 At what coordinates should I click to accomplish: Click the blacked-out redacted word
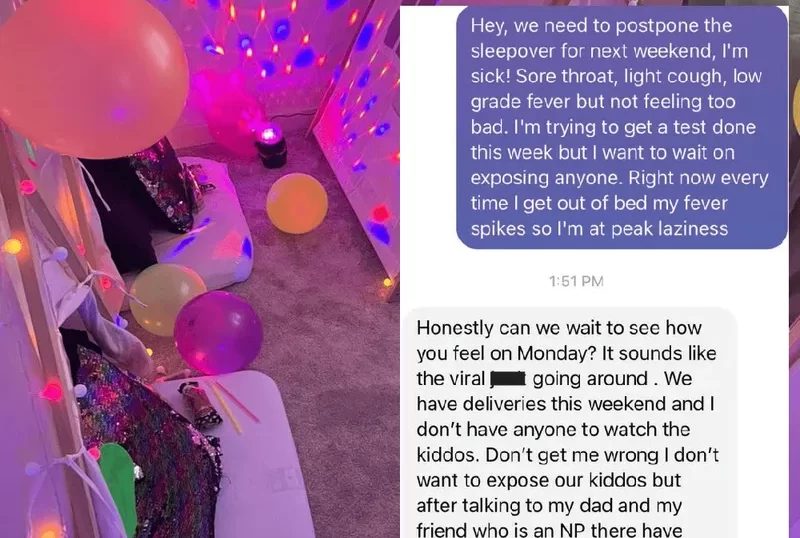tap(508, 379)
